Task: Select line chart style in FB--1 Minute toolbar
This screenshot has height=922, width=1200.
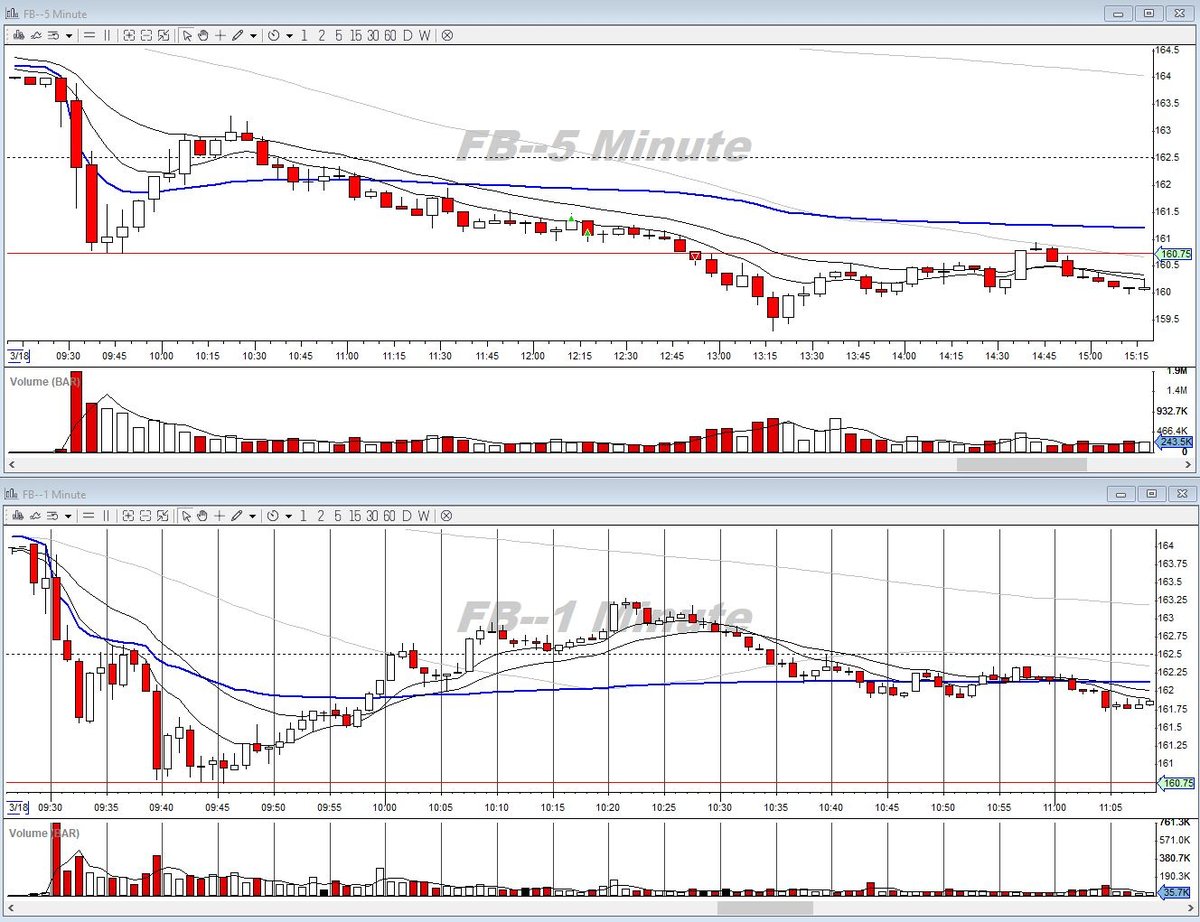Action: coord(35,516)
